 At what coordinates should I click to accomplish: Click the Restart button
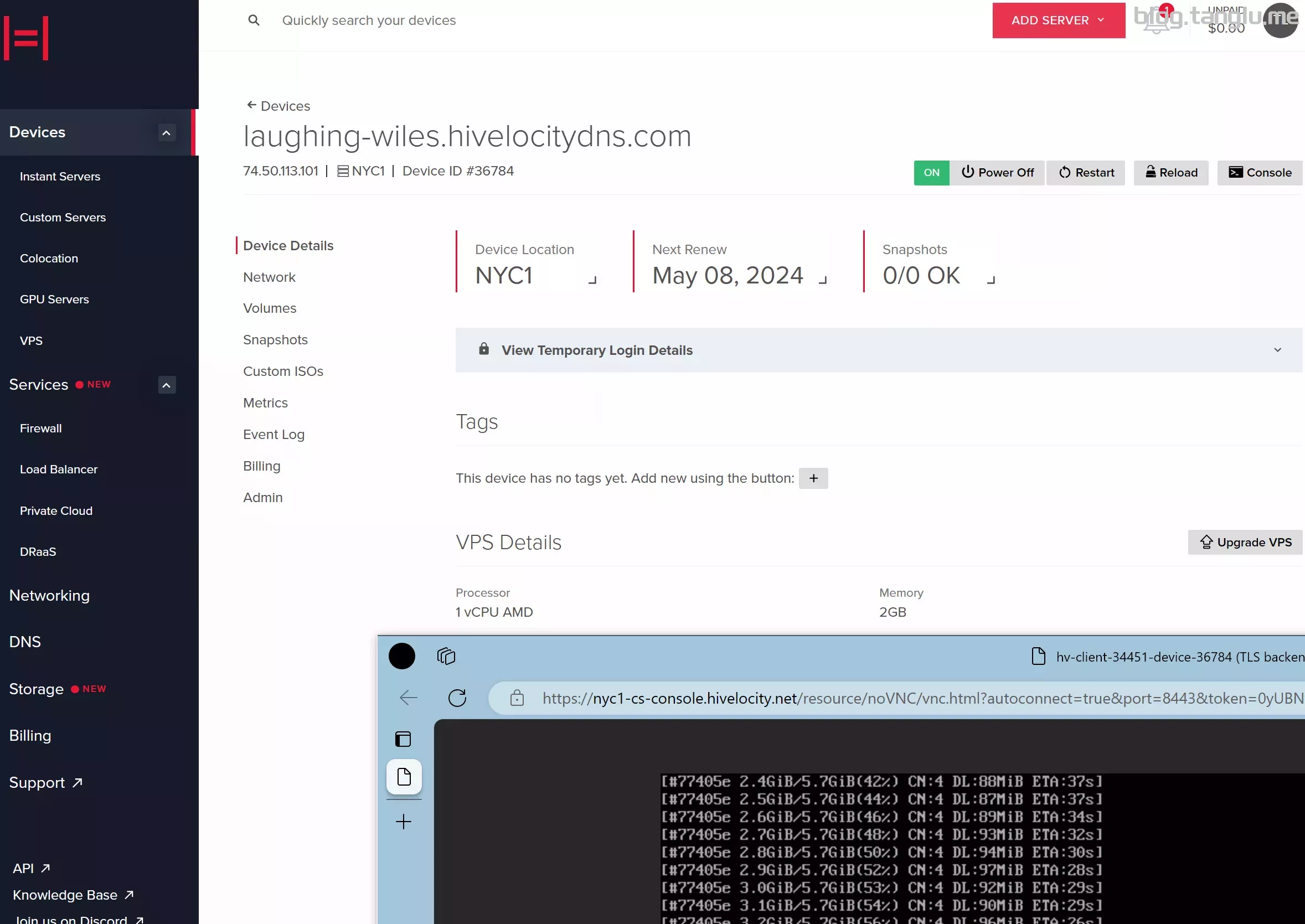1085,172
